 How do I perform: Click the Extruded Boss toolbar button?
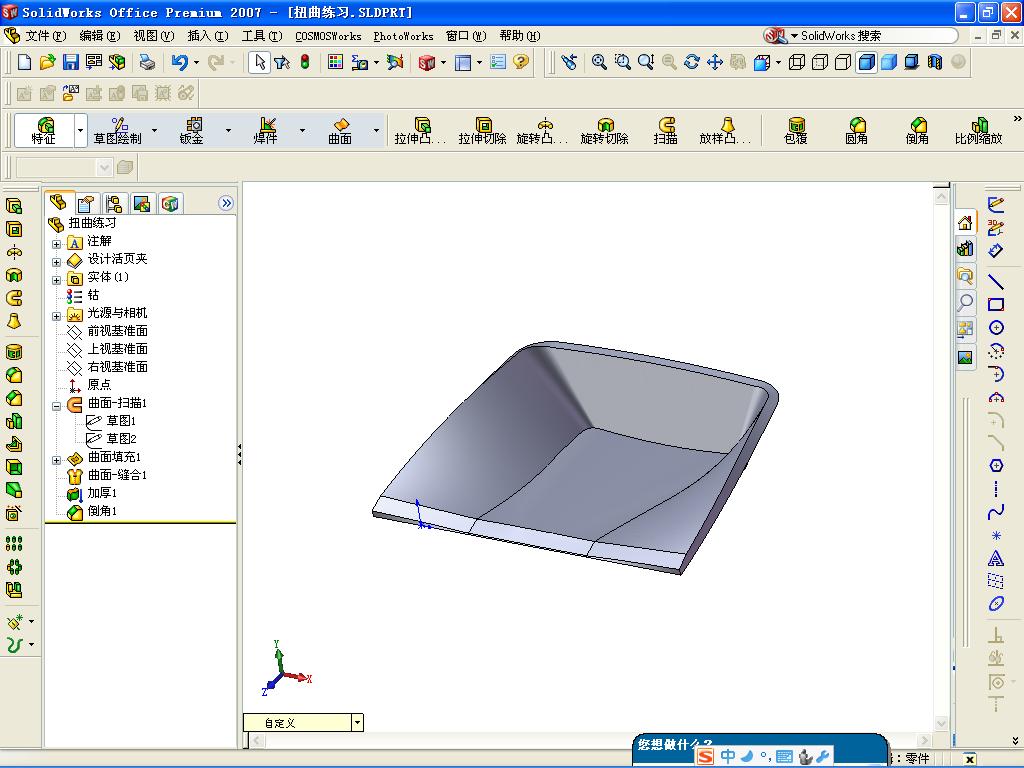(x=421, y=131)
